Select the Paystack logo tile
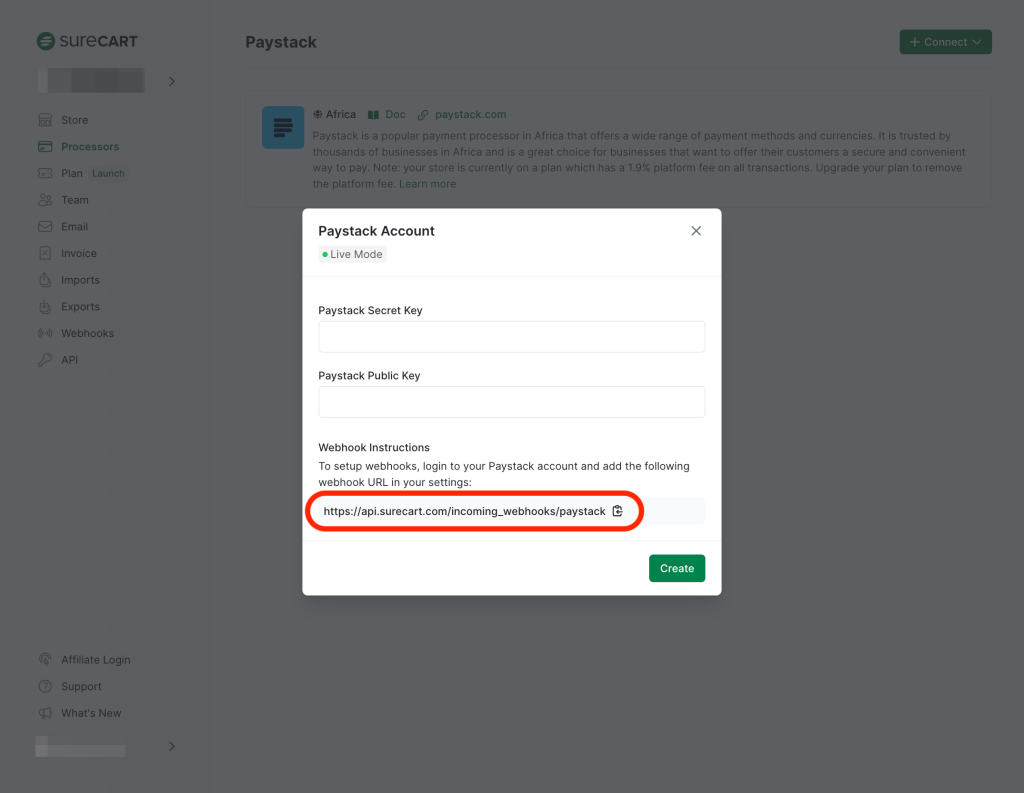Viewport: 1024px width, 793px height. pyautogui.click(x=282, y=127)
